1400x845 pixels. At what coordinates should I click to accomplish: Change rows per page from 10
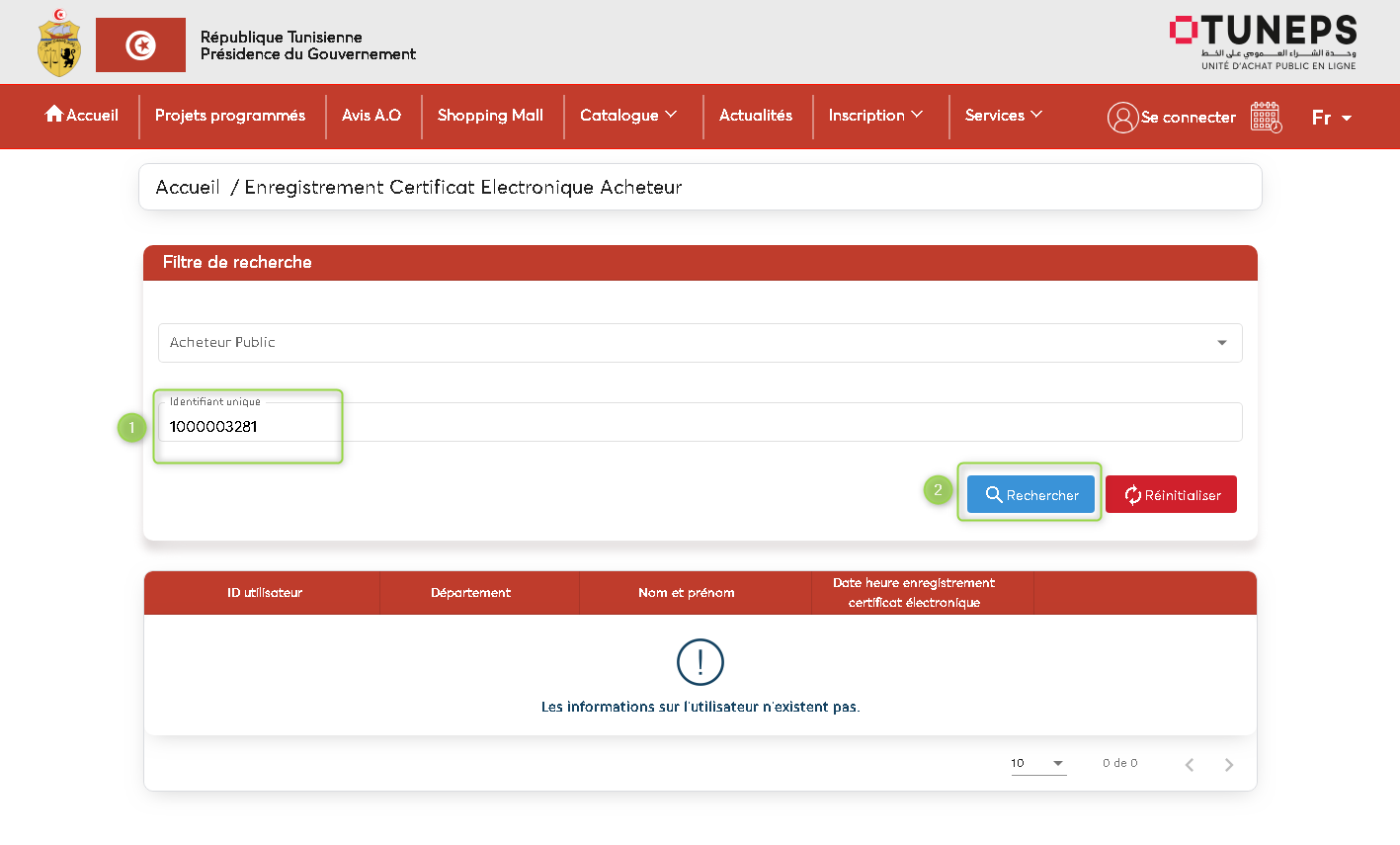tap(1037, 763)
